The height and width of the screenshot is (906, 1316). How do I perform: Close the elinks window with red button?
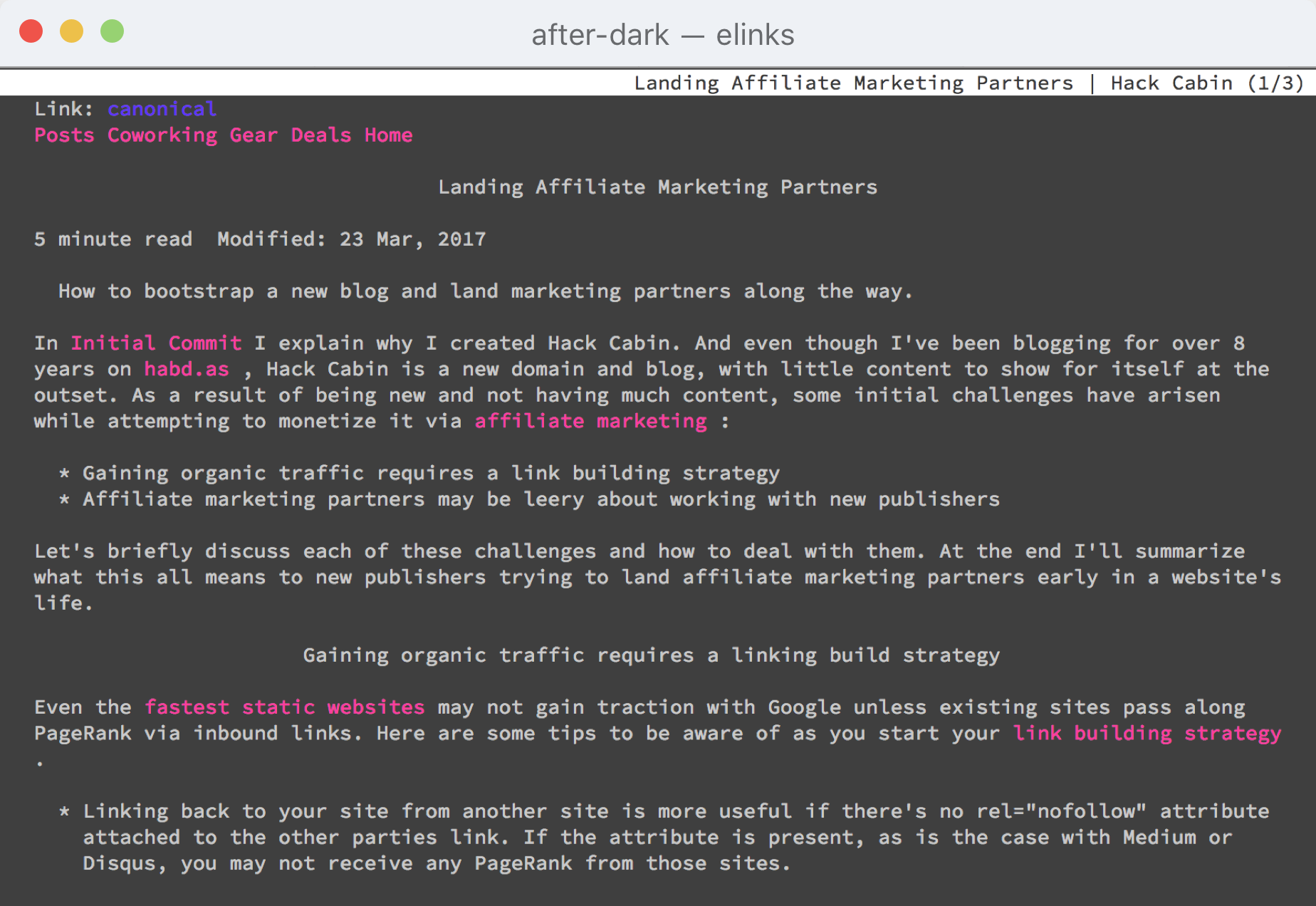31,32
